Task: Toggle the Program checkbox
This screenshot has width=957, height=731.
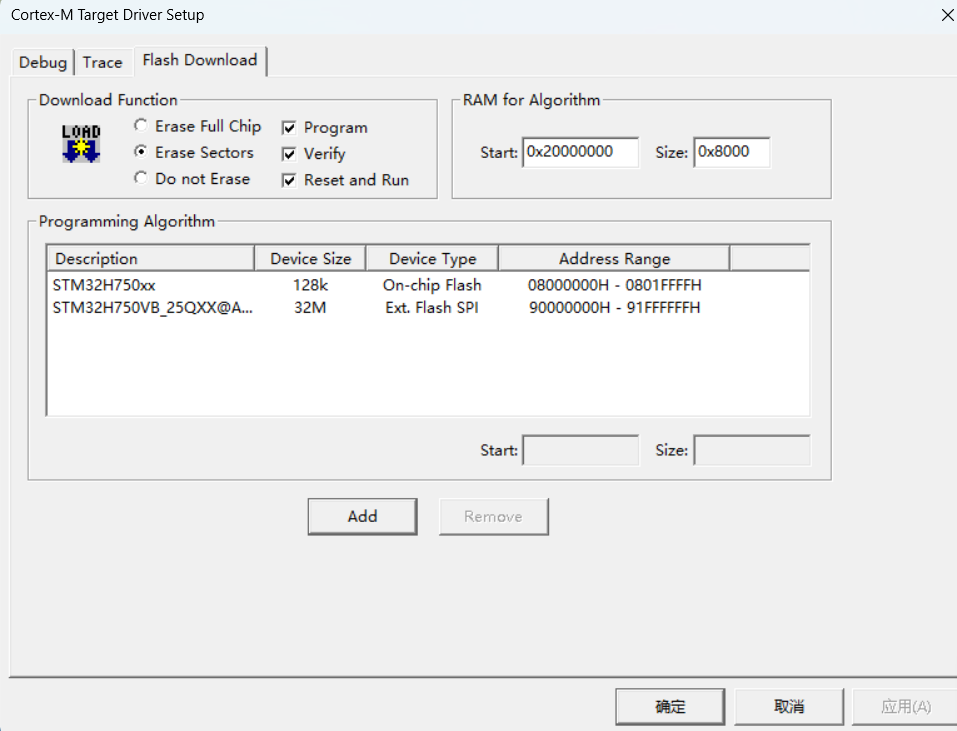Action: point(289,128)
